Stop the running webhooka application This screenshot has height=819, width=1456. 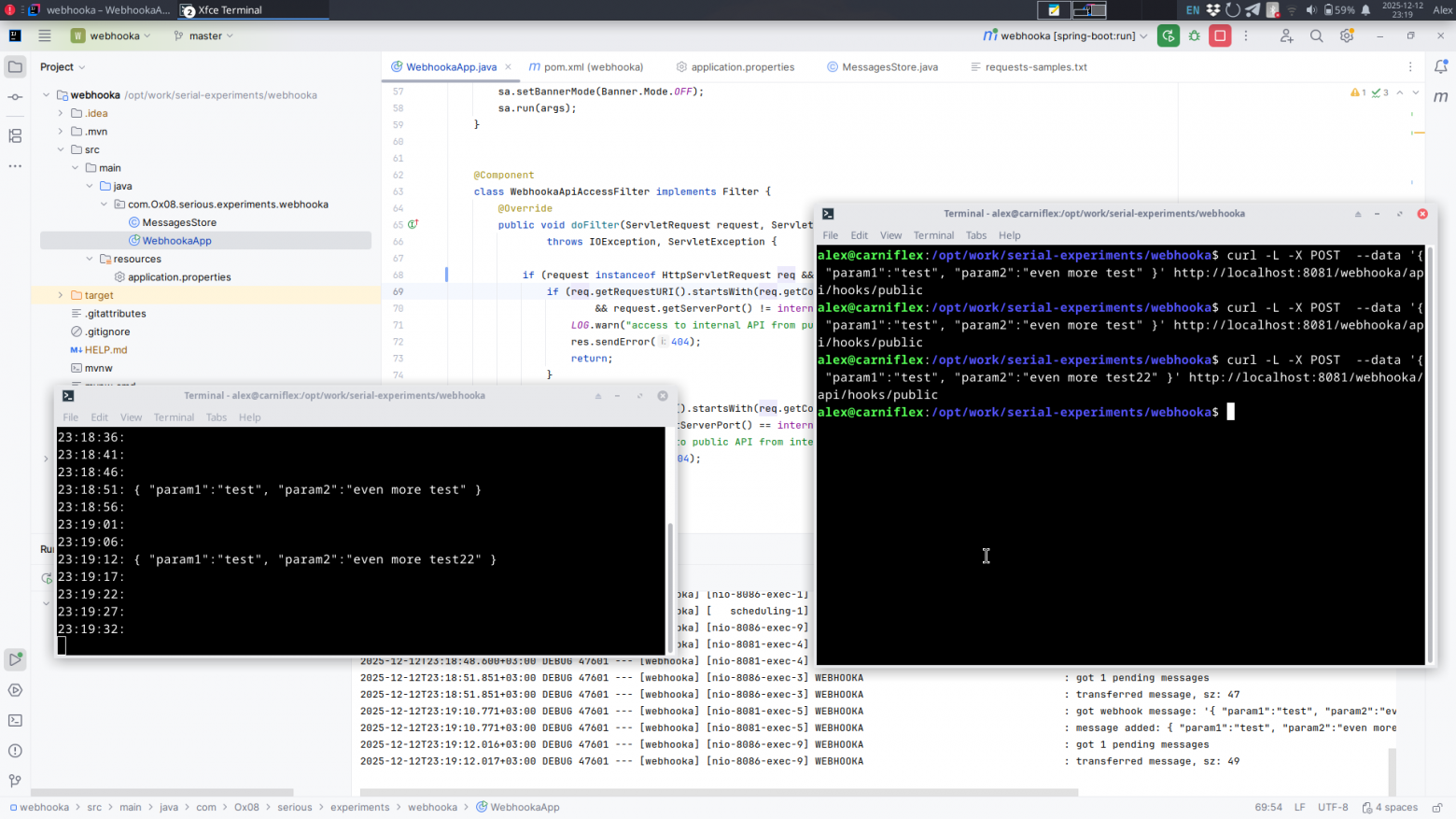pos(1220,35)
